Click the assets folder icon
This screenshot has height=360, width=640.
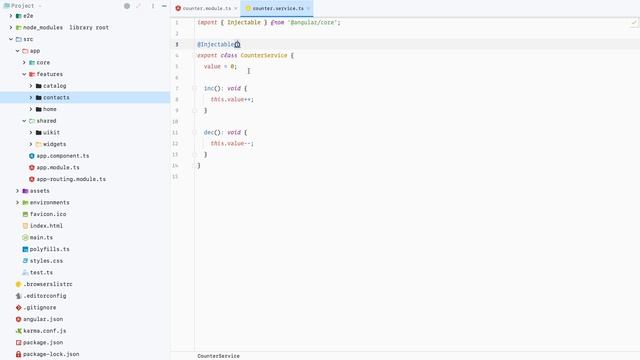(25, 191)
